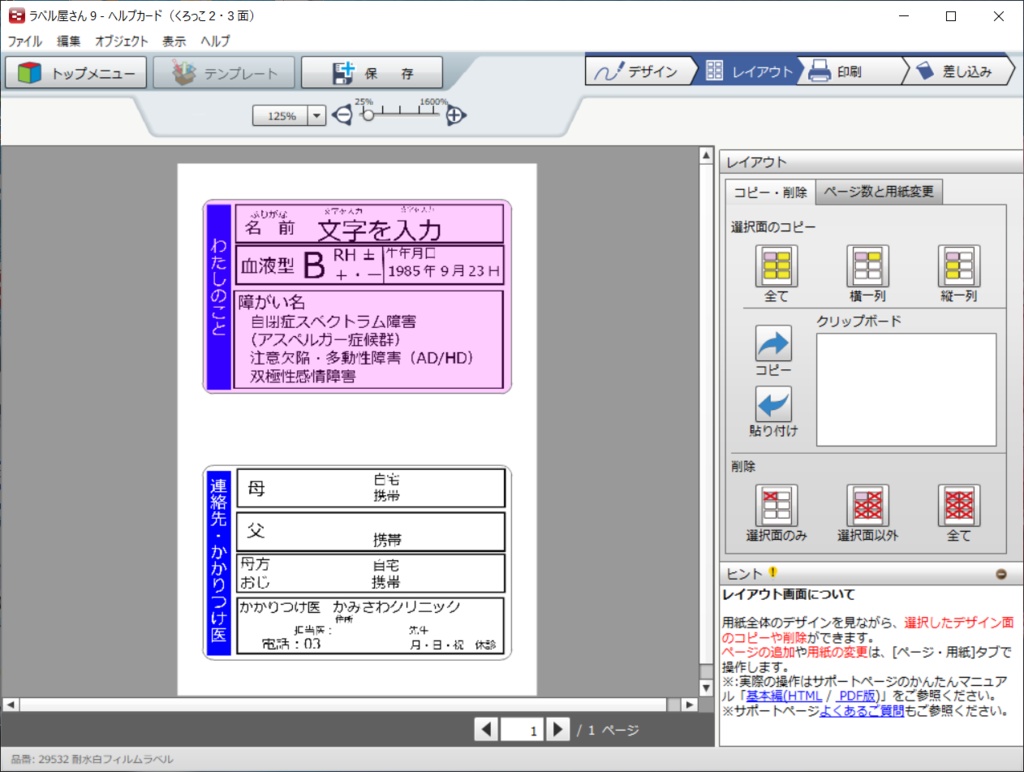Click the 父 contact row
The image size is (1024, 772).
tap(370, 532)
